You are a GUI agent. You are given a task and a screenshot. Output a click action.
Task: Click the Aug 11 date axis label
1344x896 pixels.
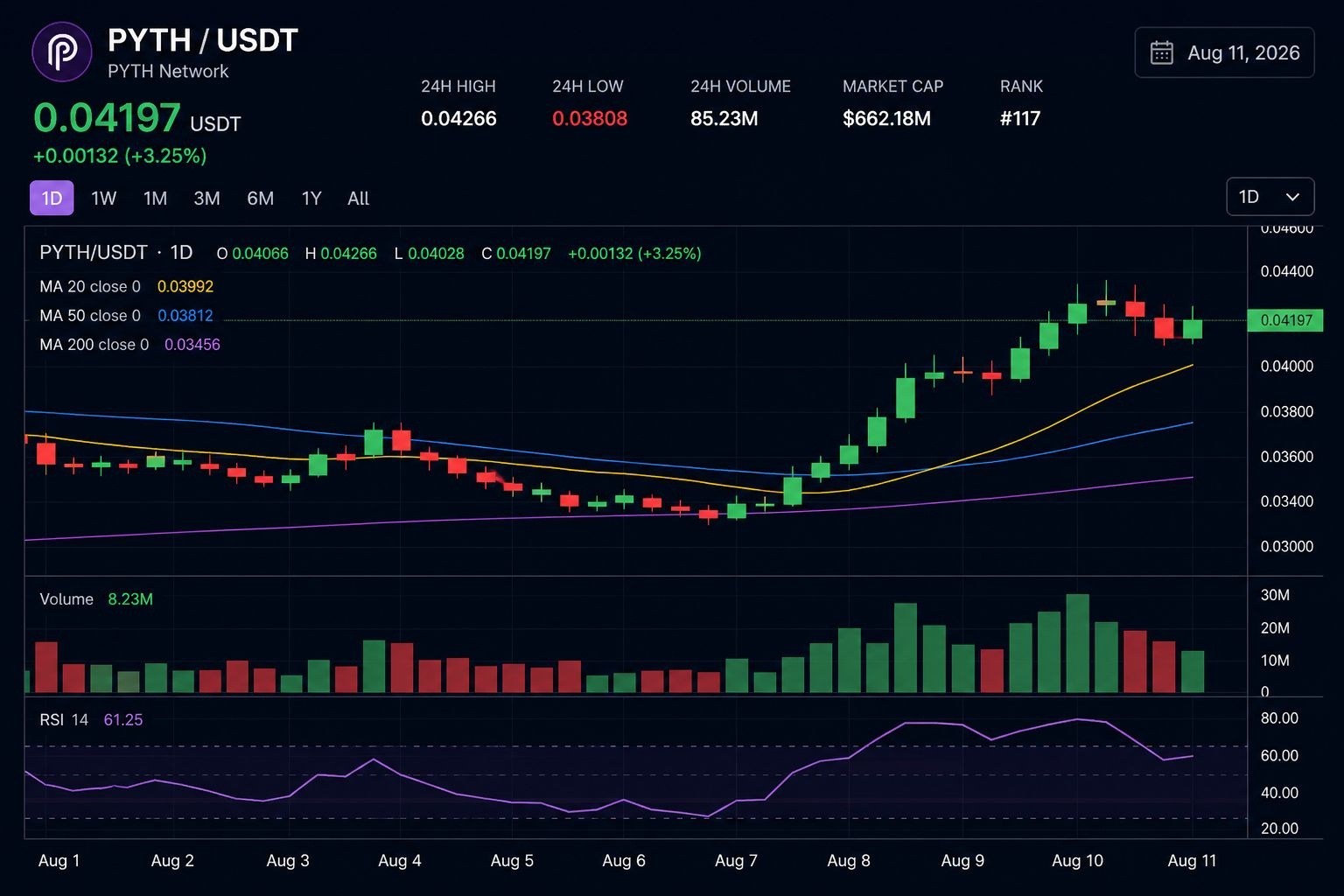coord(1193,861)
